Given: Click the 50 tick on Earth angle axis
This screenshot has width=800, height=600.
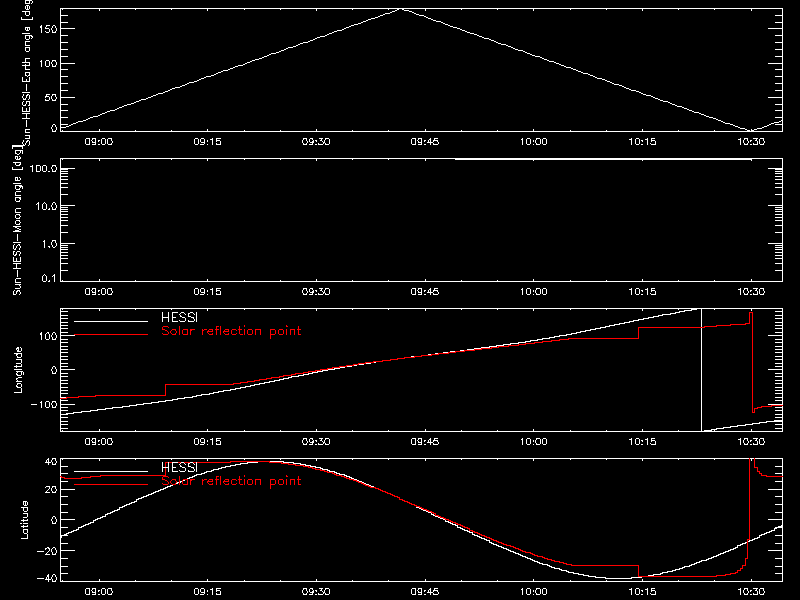Looking at the screenshot, I should pos(51,97).
